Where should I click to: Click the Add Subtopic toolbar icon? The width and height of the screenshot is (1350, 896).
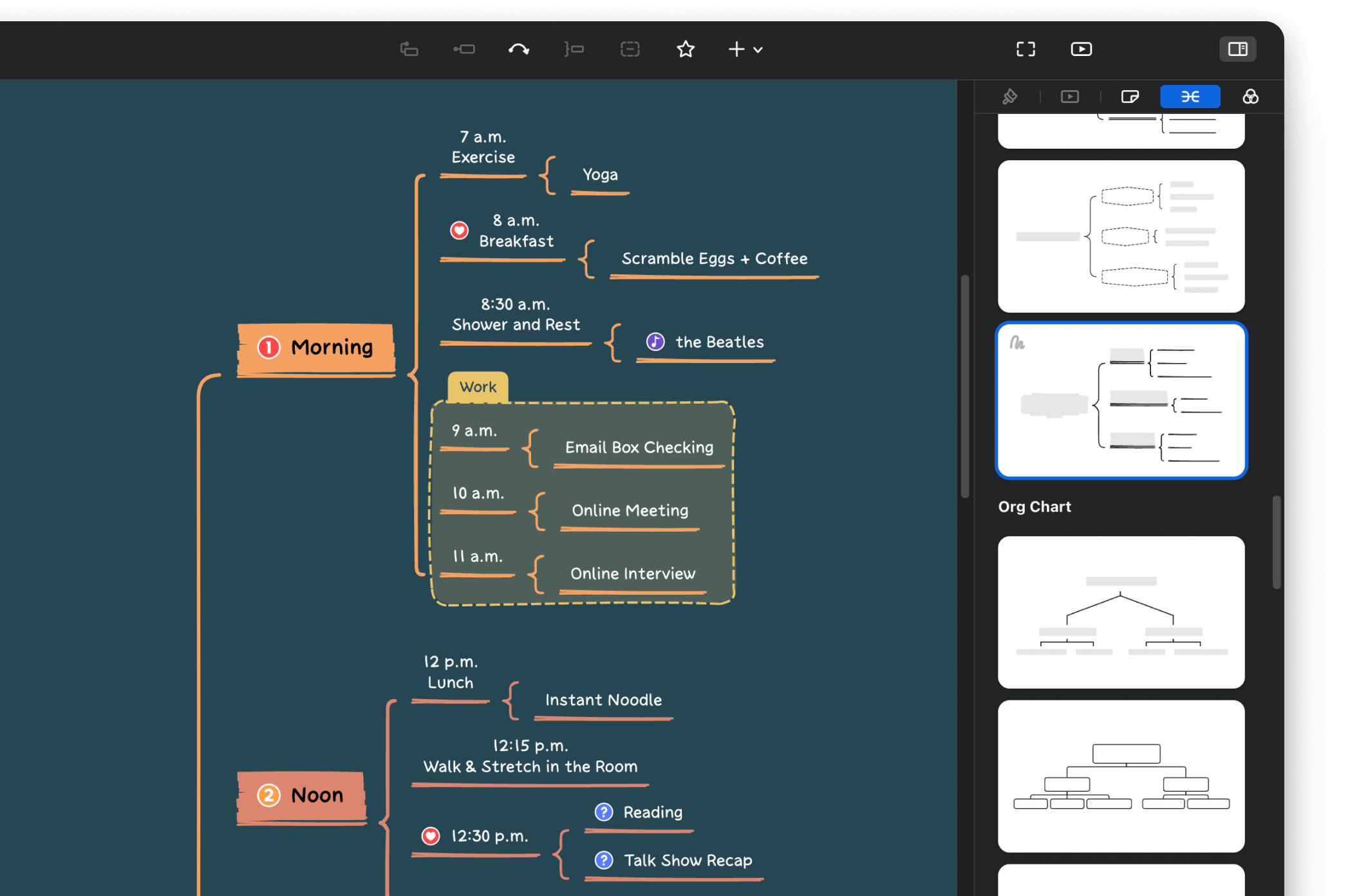point(464,49)
